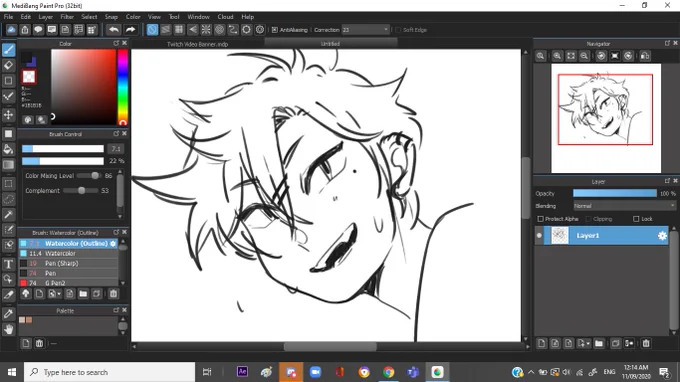This screenshot has height=382, width=680.
Task: Select the Bucket fill tool
Action: pos(9,150)
